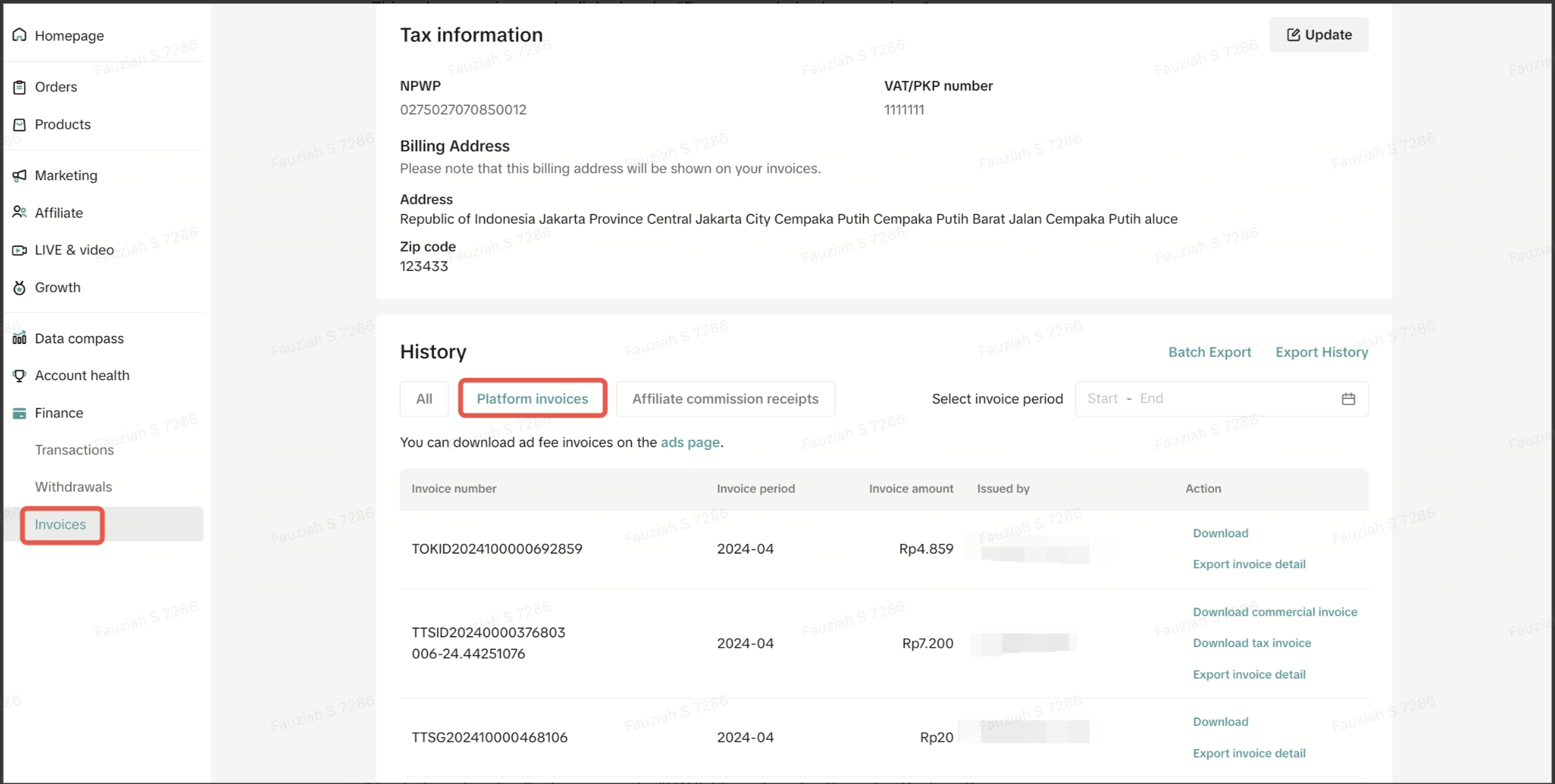Click the Affiliate people icon
The height and width of the screenshot is (784, 1555).
pyautogui.click(x=20, y=212)
